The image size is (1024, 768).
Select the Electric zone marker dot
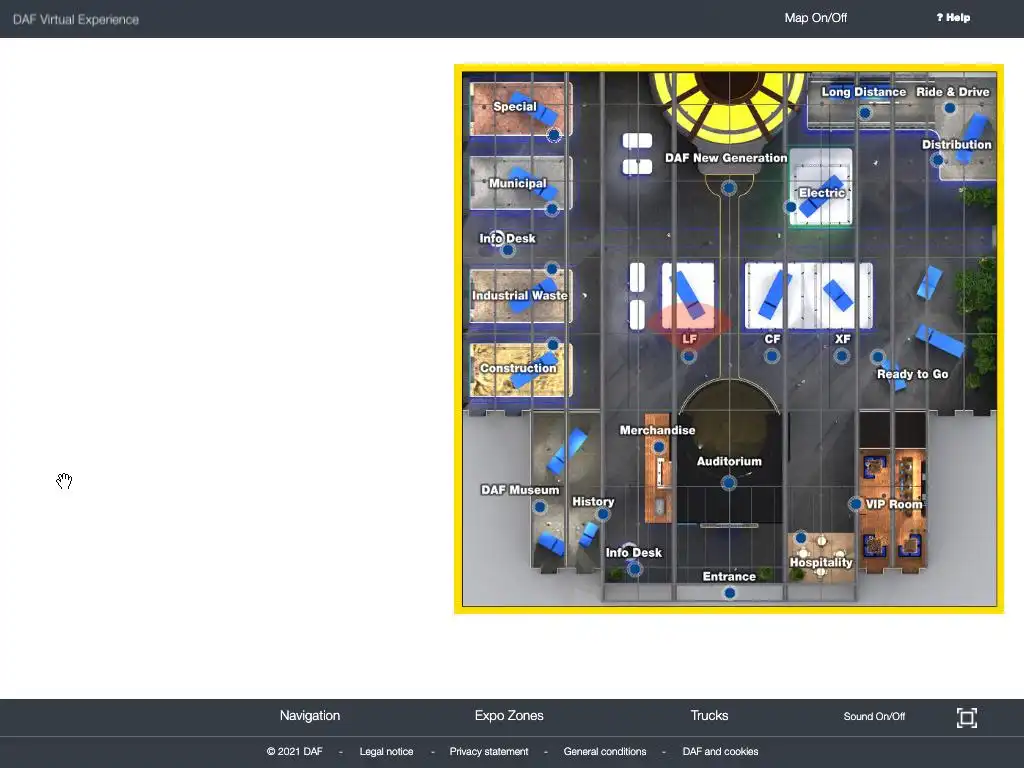(x=791, y=207)
